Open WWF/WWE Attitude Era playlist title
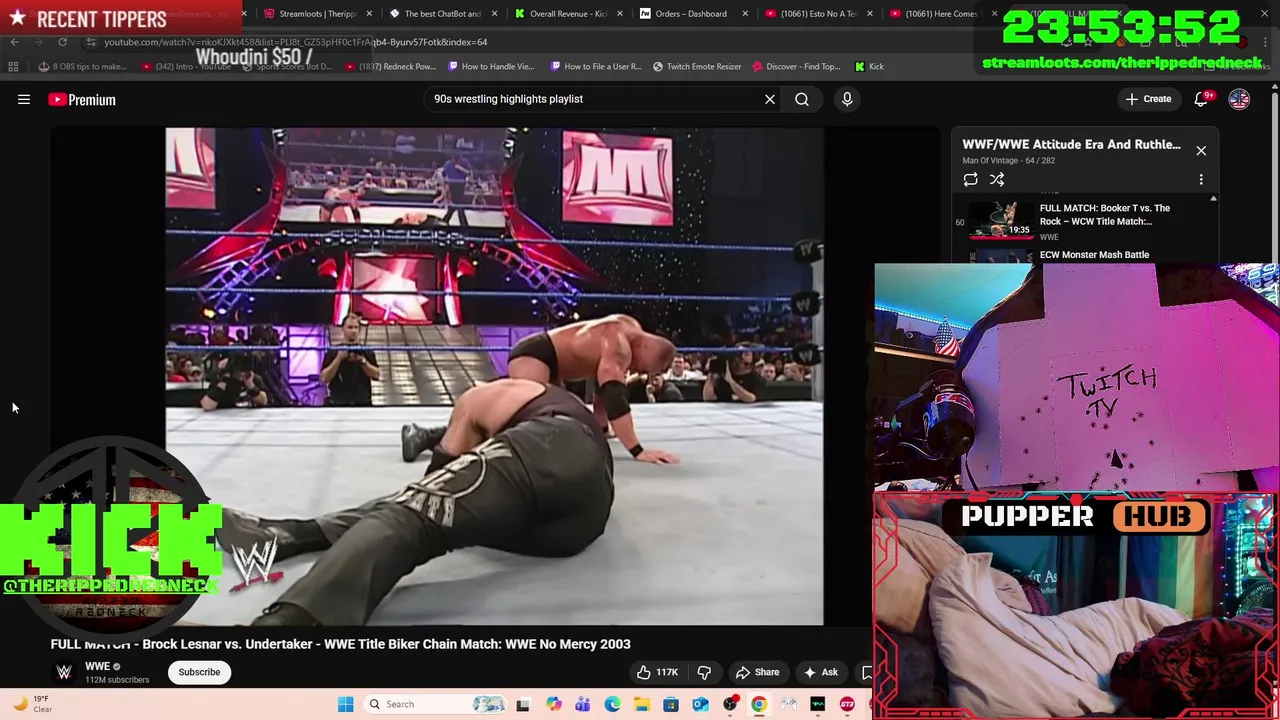 tap(1071, 144)
